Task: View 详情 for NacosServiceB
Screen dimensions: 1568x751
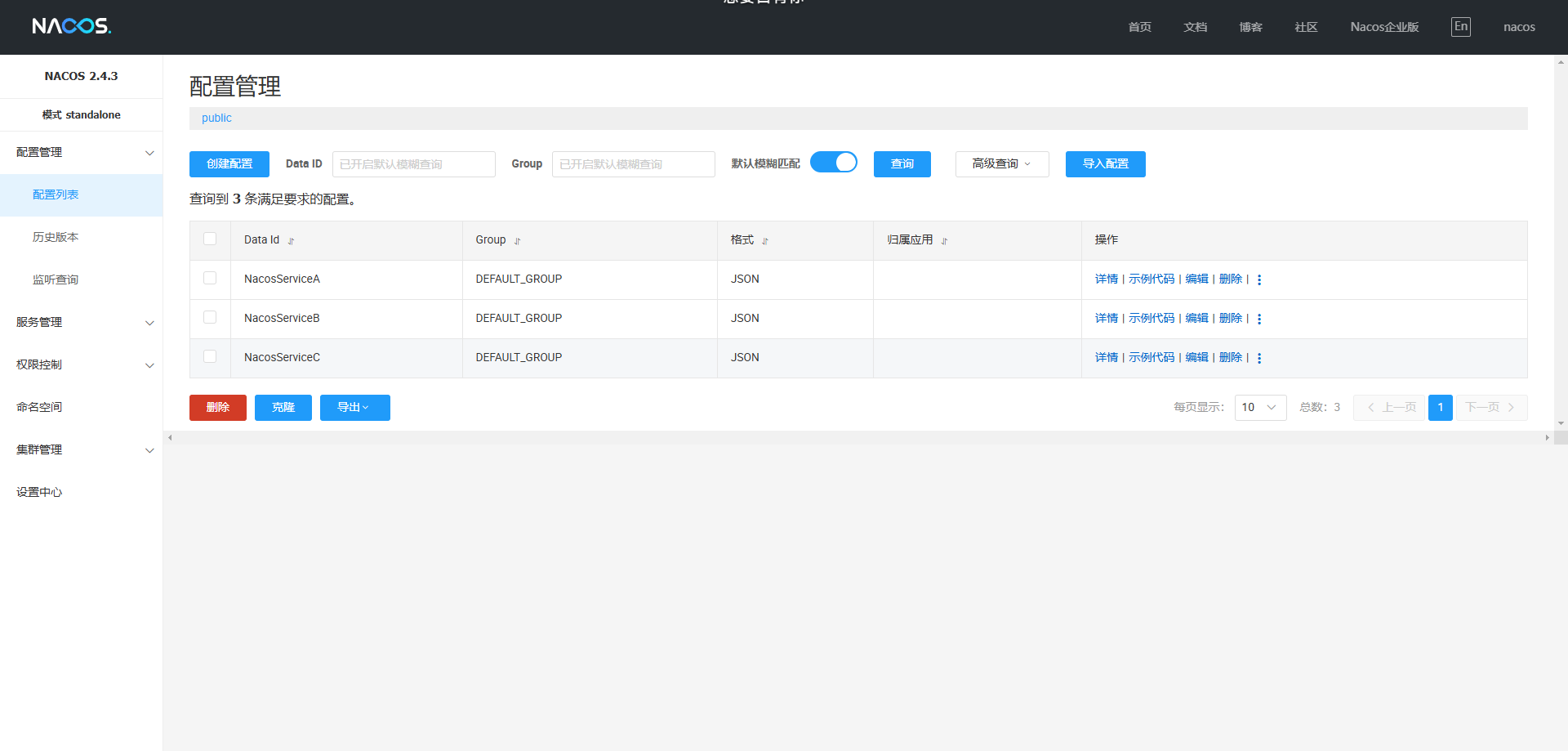Action: point(1107,319)
